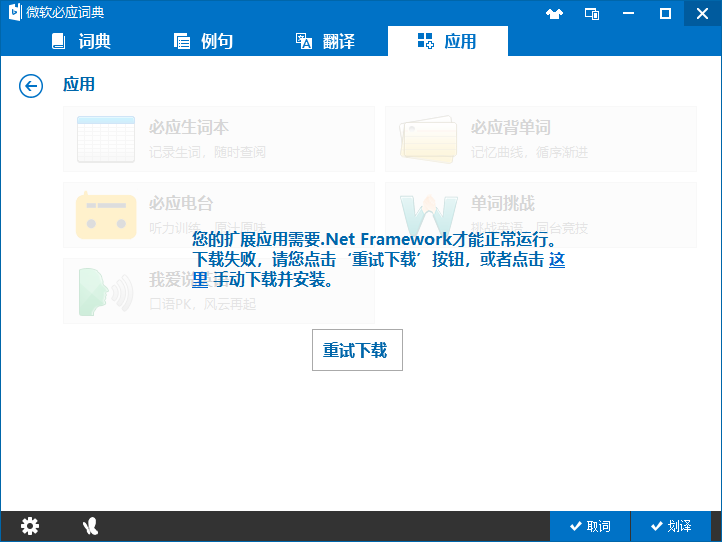This screenshot has height=542, width=722.
Task: Click the 记录生词，随时查阅 description
Action: point(207,152)
